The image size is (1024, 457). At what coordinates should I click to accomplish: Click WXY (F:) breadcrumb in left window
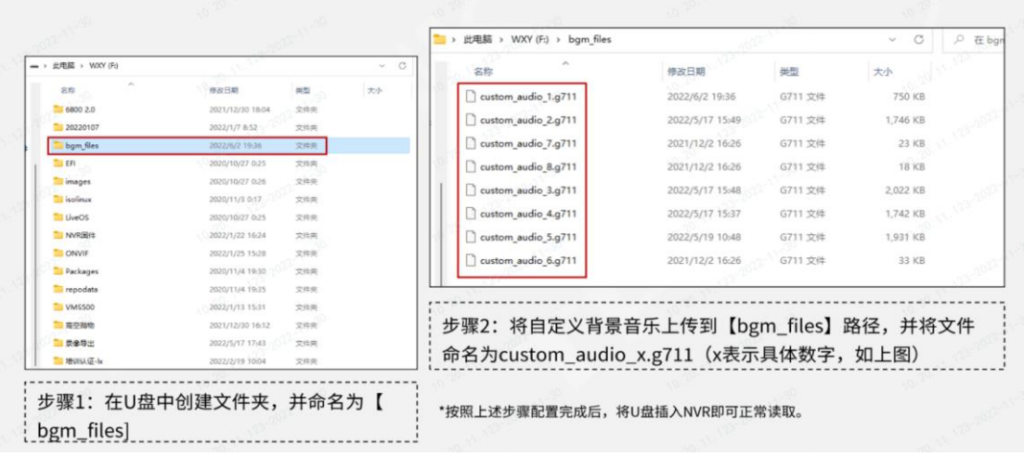point(104,66)
